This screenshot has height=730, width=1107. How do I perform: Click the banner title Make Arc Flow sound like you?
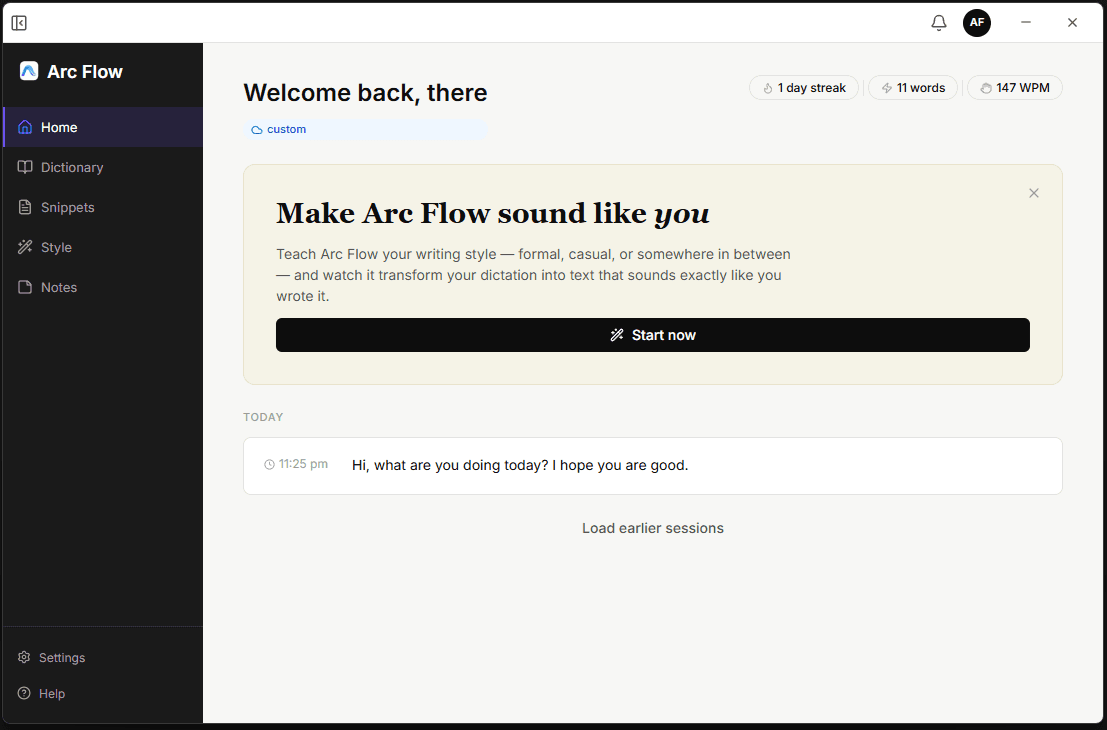click(493, 213)
